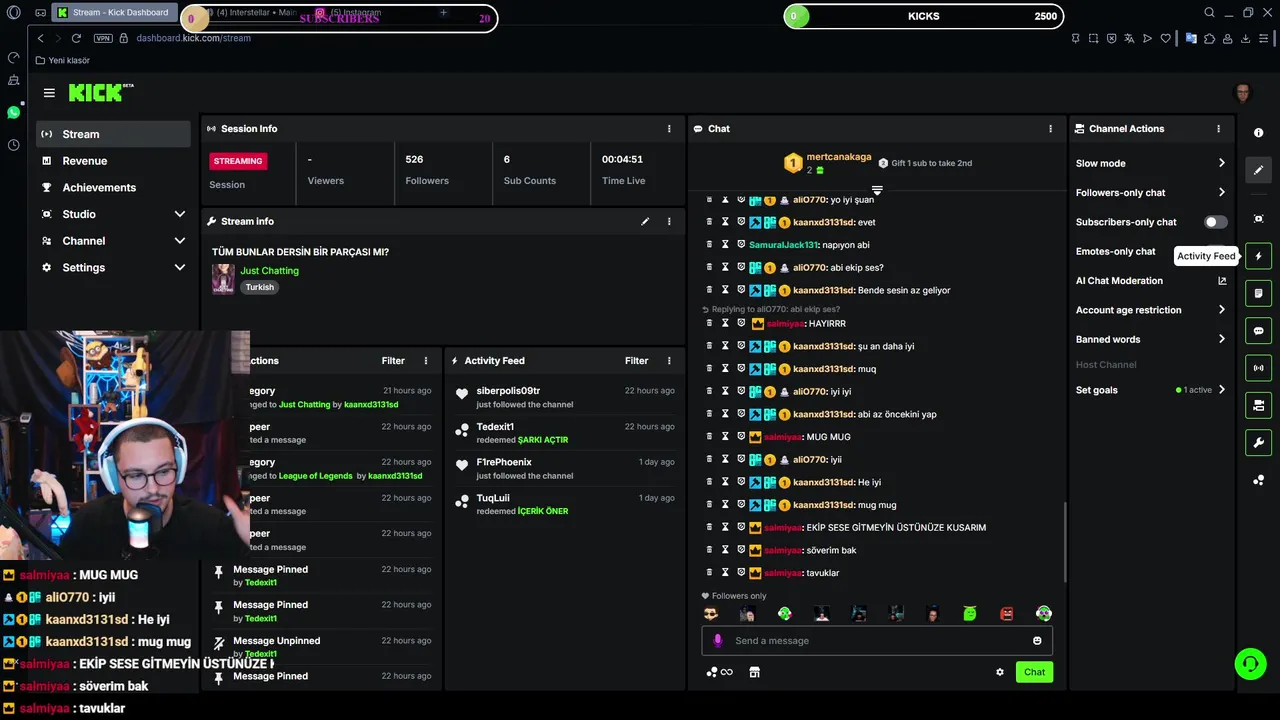Open the profile avatar menu
Screen dimensions: 1280x720
pos(1243,93)
